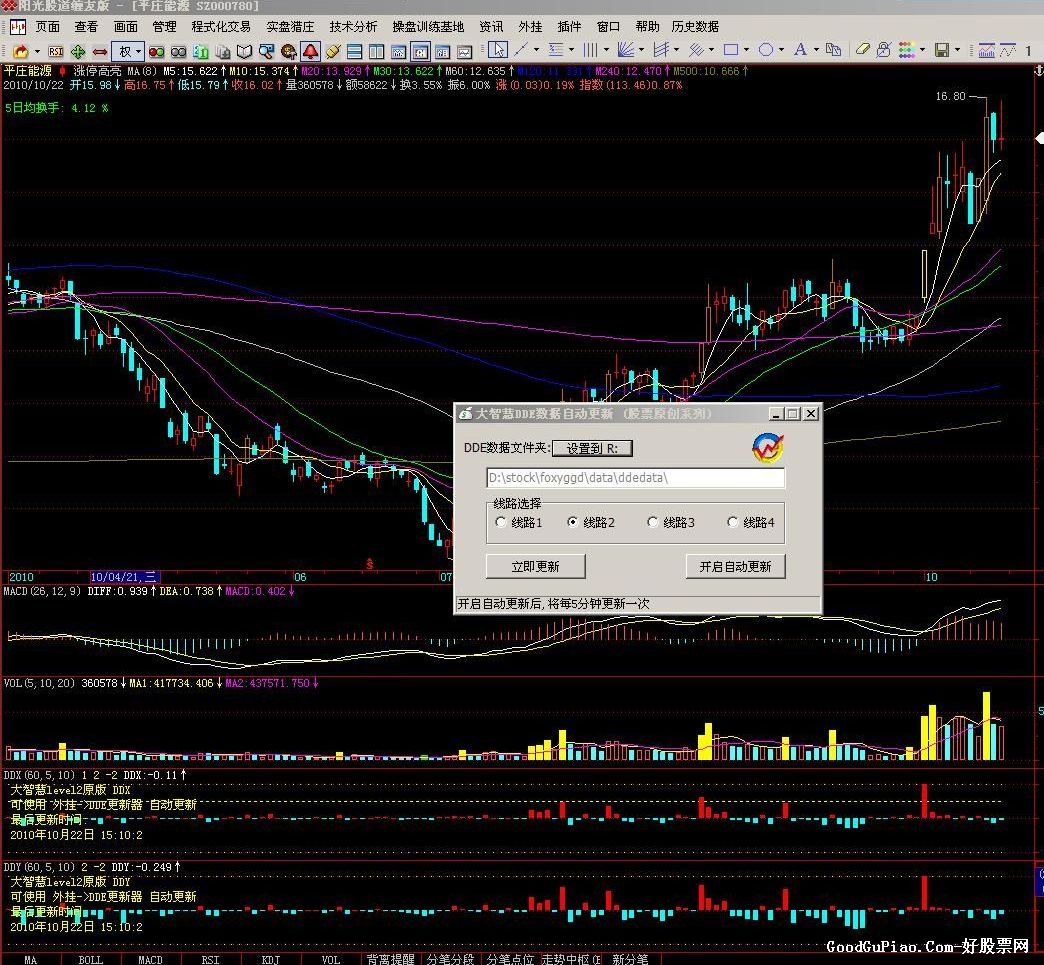Select the rectangle drawing tool
This screenshot has width=1044, height=965.
tap(730, 49)
